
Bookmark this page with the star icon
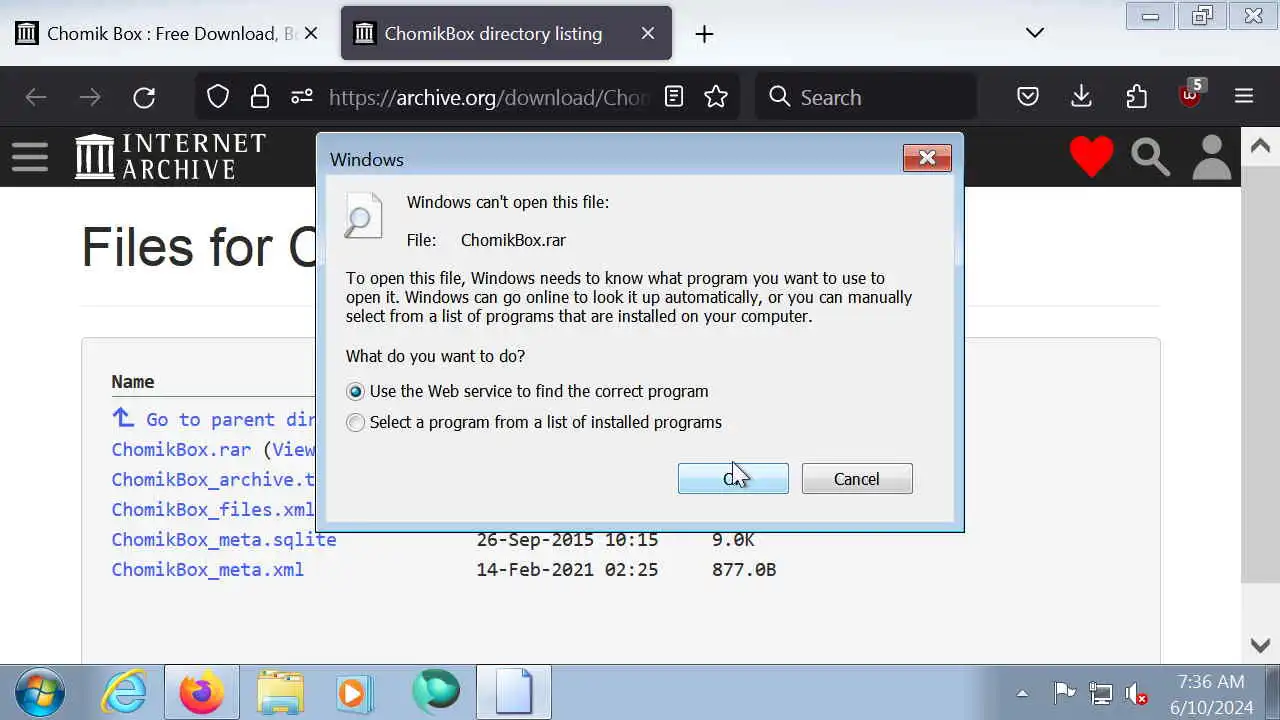pyautogui.click(x=716, y=97)
